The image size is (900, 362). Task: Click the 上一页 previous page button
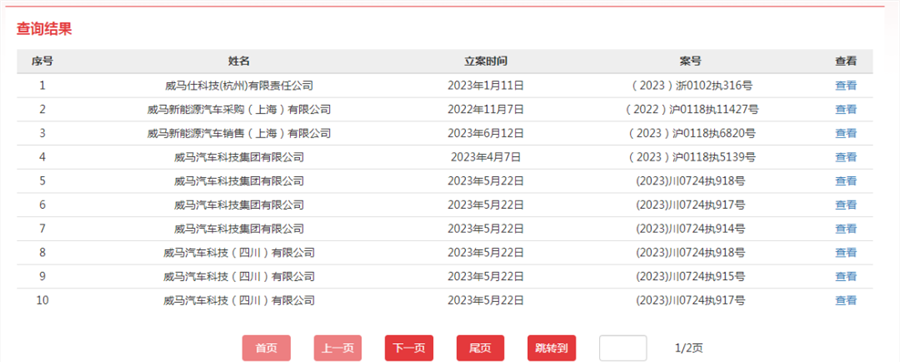[338, 348]
